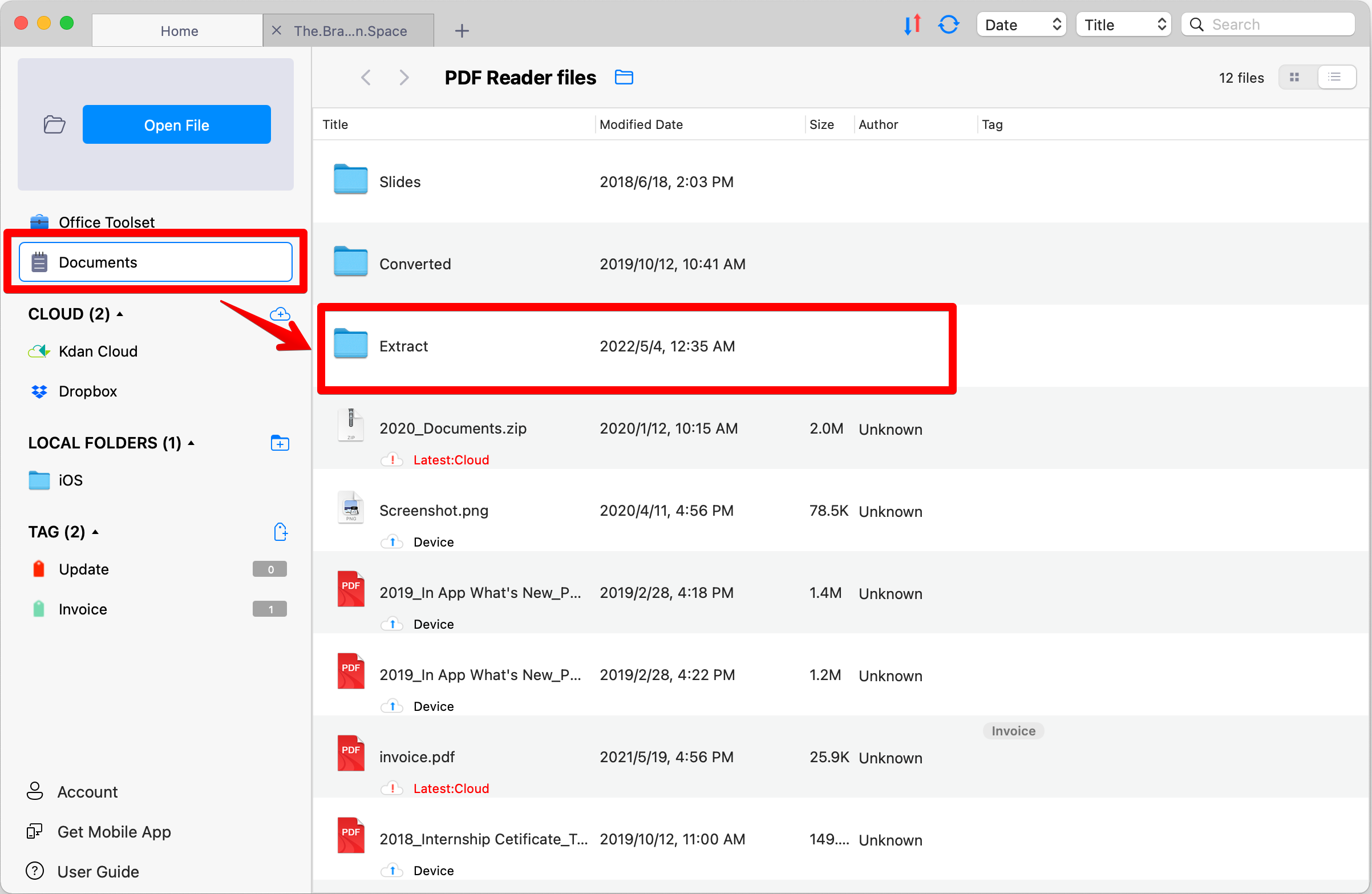Switch to grid view
This screenshot has width=1372, height=894.
tap(1296, 77)
